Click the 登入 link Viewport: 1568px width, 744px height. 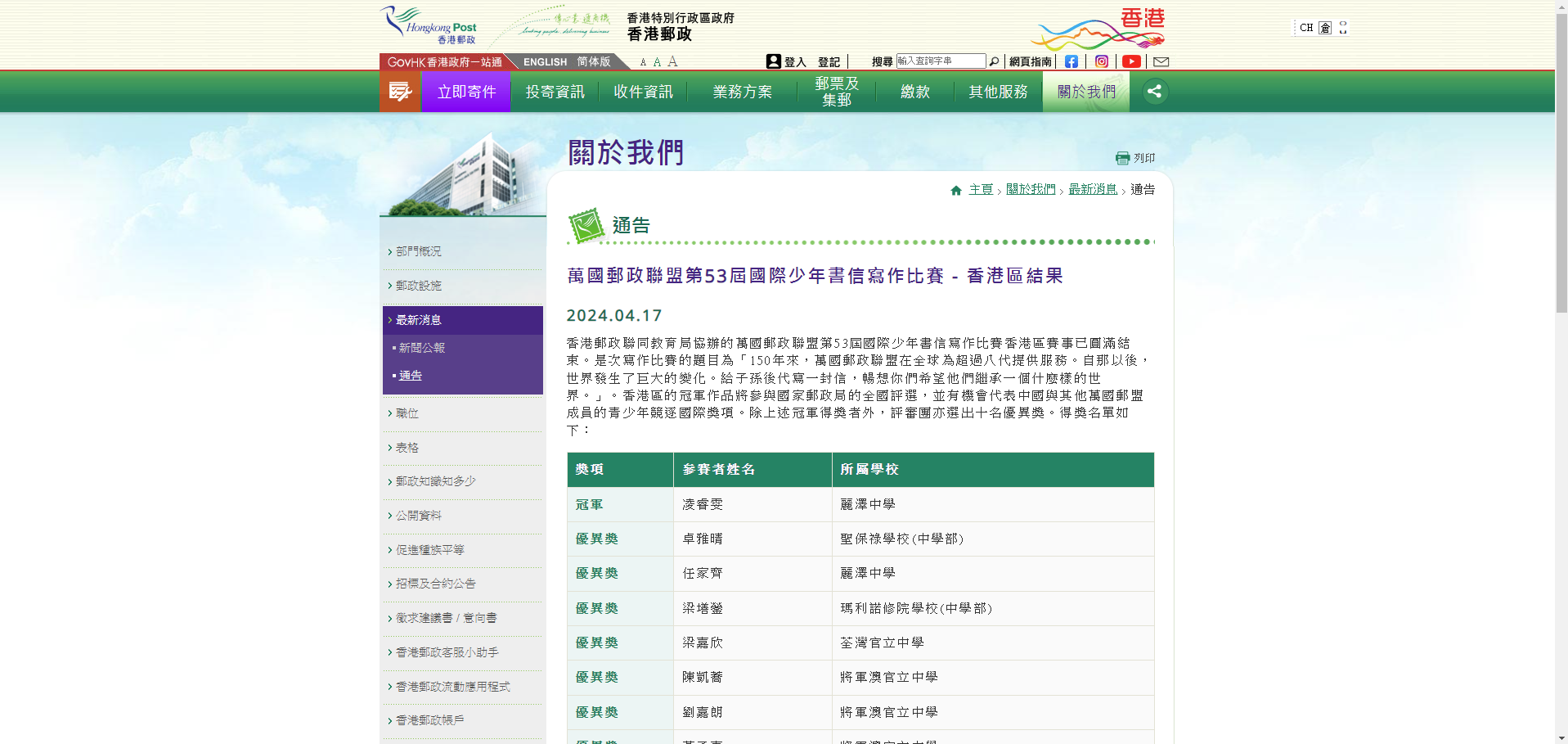coord(795,62)
